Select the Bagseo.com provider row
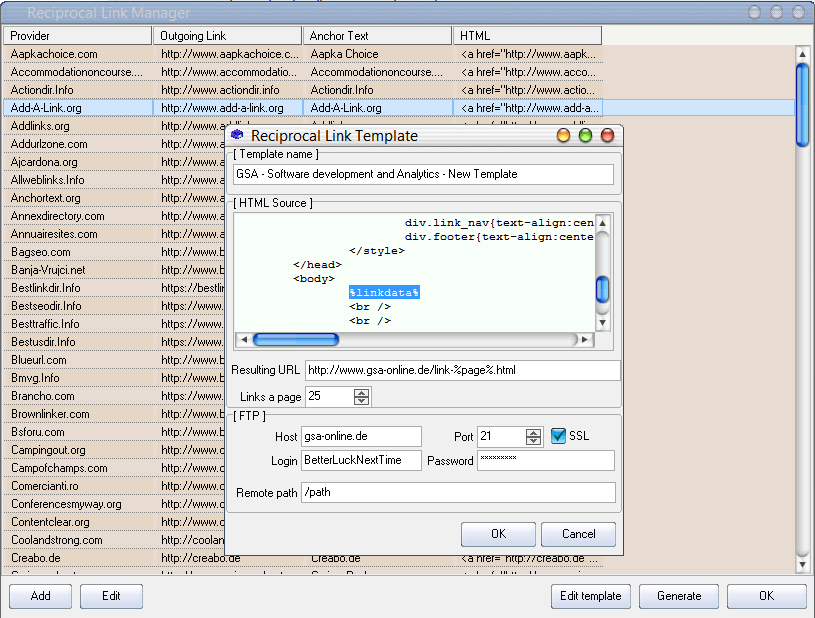Screen dimensions: 815x618 coord(78,252)
